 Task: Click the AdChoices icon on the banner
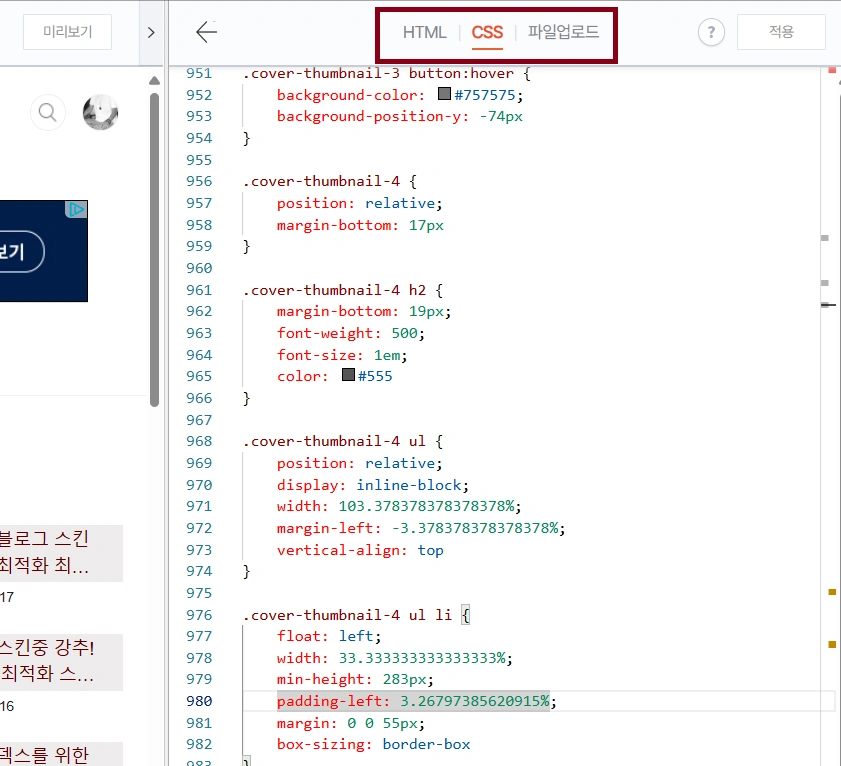coord(77,209)
